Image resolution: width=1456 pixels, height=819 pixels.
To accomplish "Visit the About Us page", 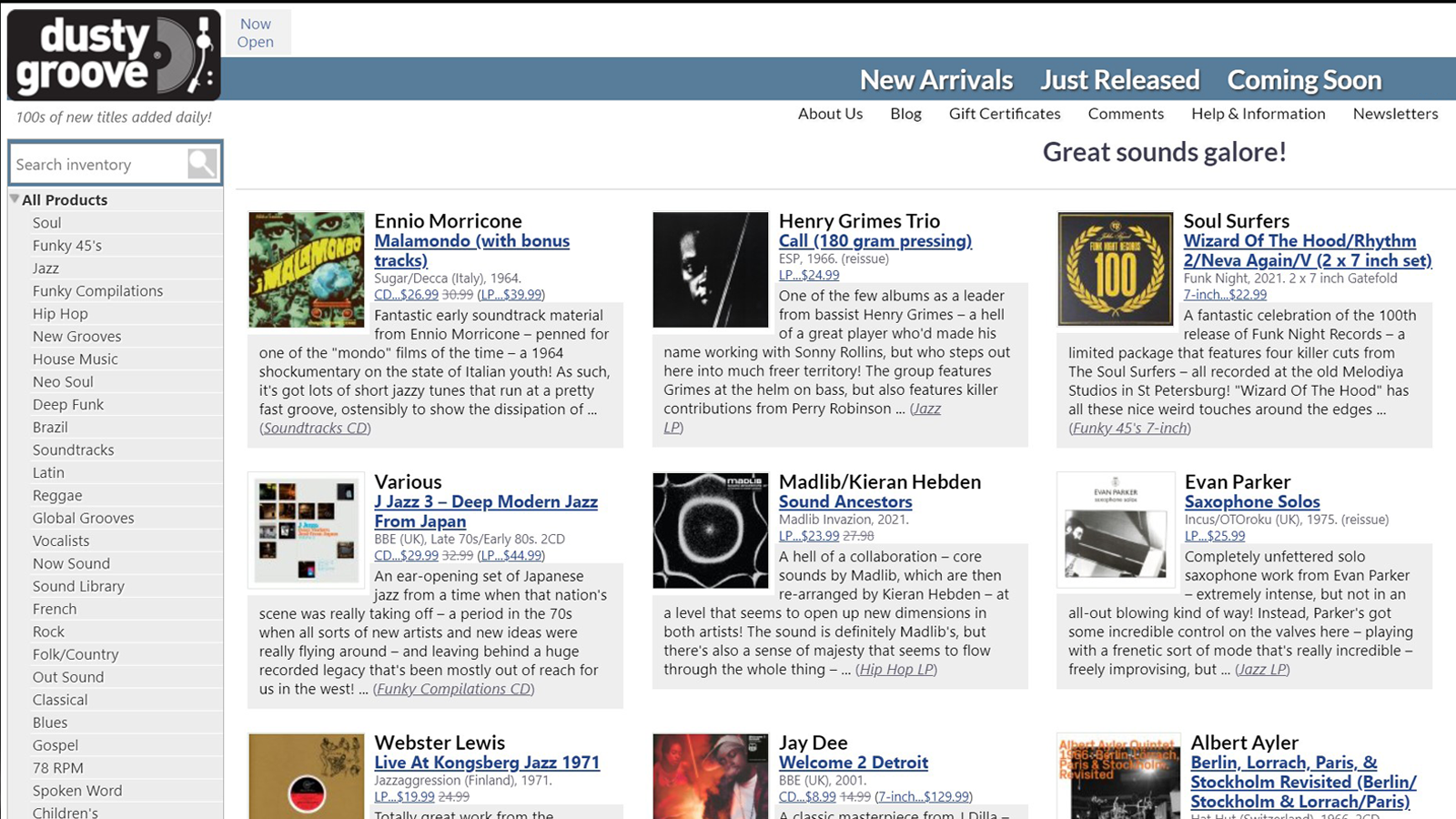I will (x=829, y=114).
